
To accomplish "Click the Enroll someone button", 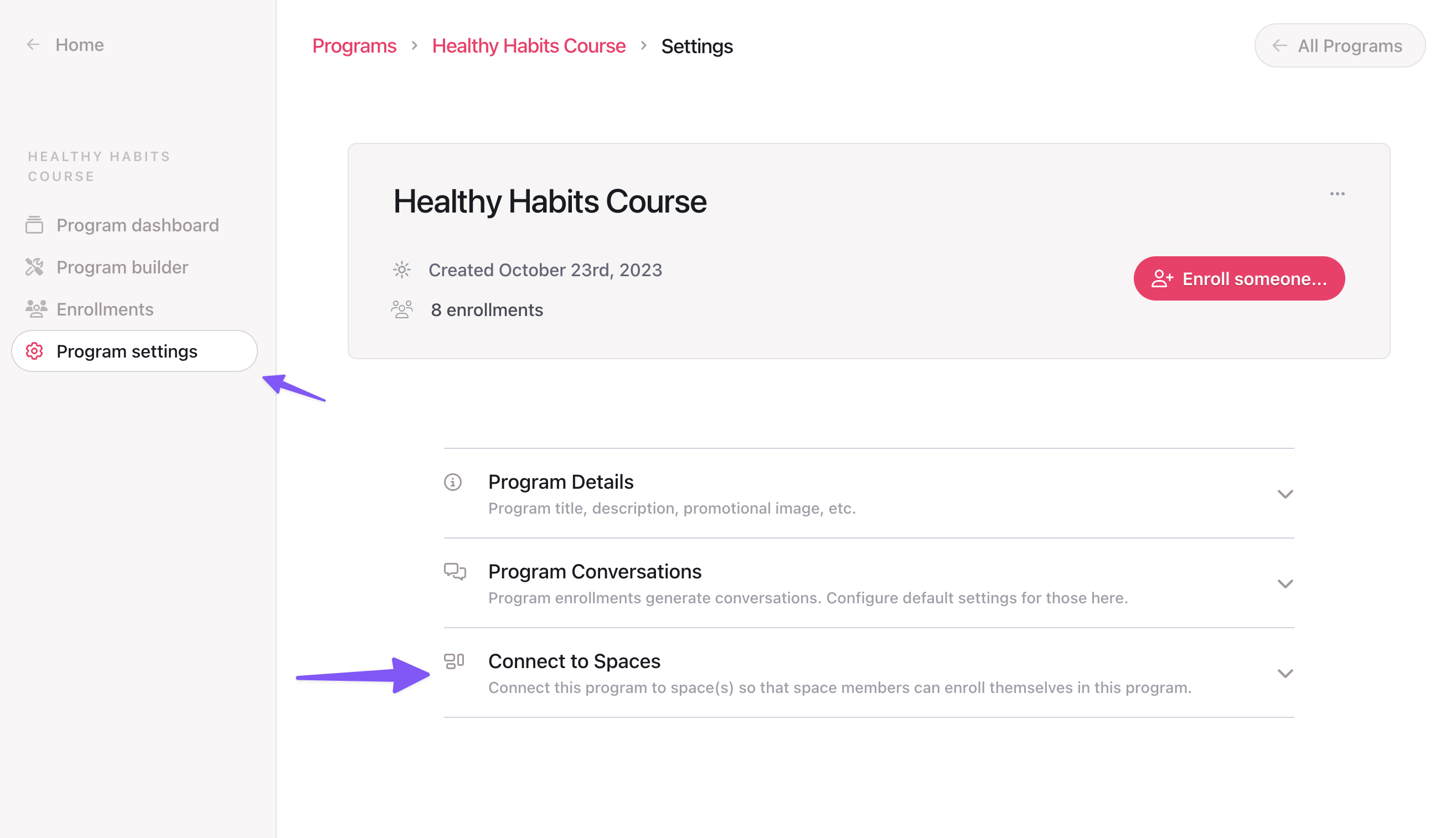I will tap(1239, 279).
